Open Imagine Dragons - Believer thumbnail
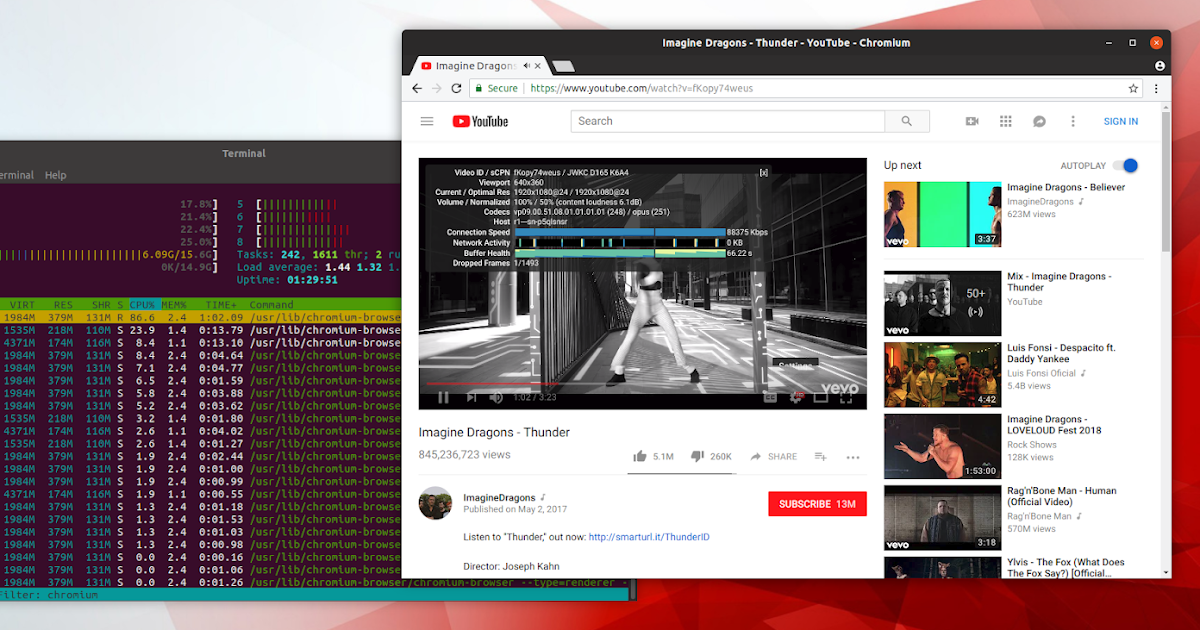 942,214
